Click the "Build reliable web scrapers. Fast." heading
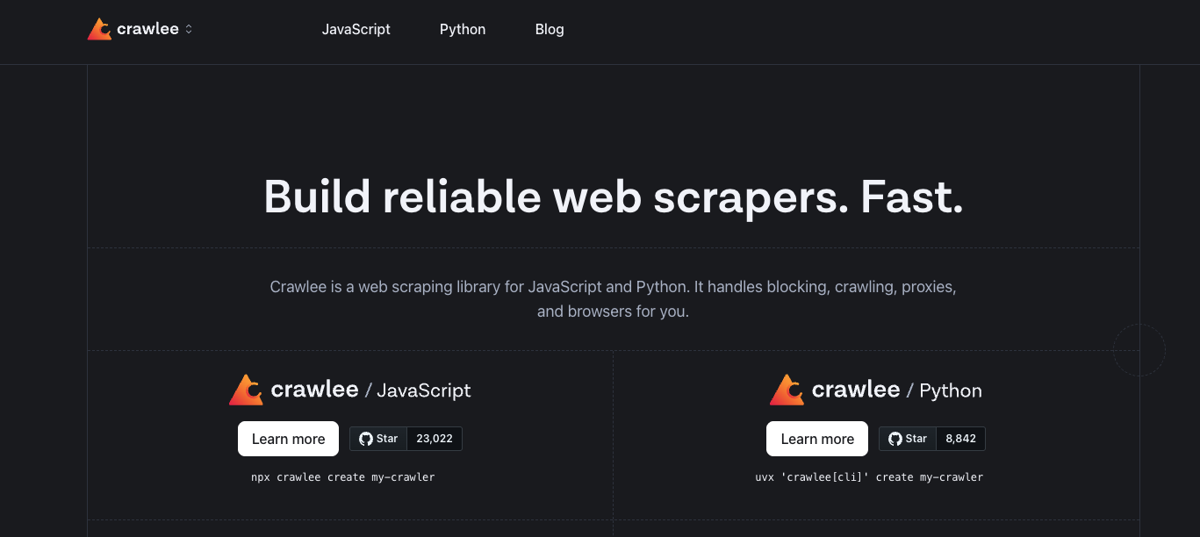Screen dimensions: 1200x537 coord(613,197)
